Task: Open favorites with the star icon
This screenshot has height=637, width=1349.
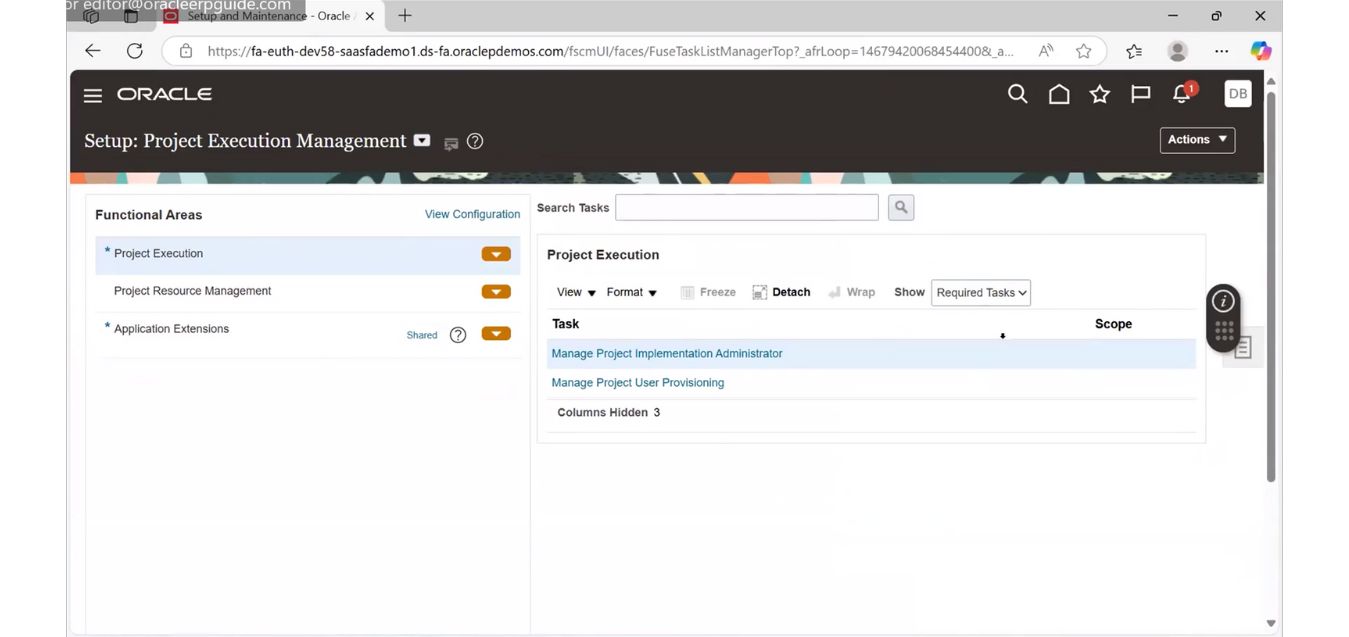Action: 1099,93
